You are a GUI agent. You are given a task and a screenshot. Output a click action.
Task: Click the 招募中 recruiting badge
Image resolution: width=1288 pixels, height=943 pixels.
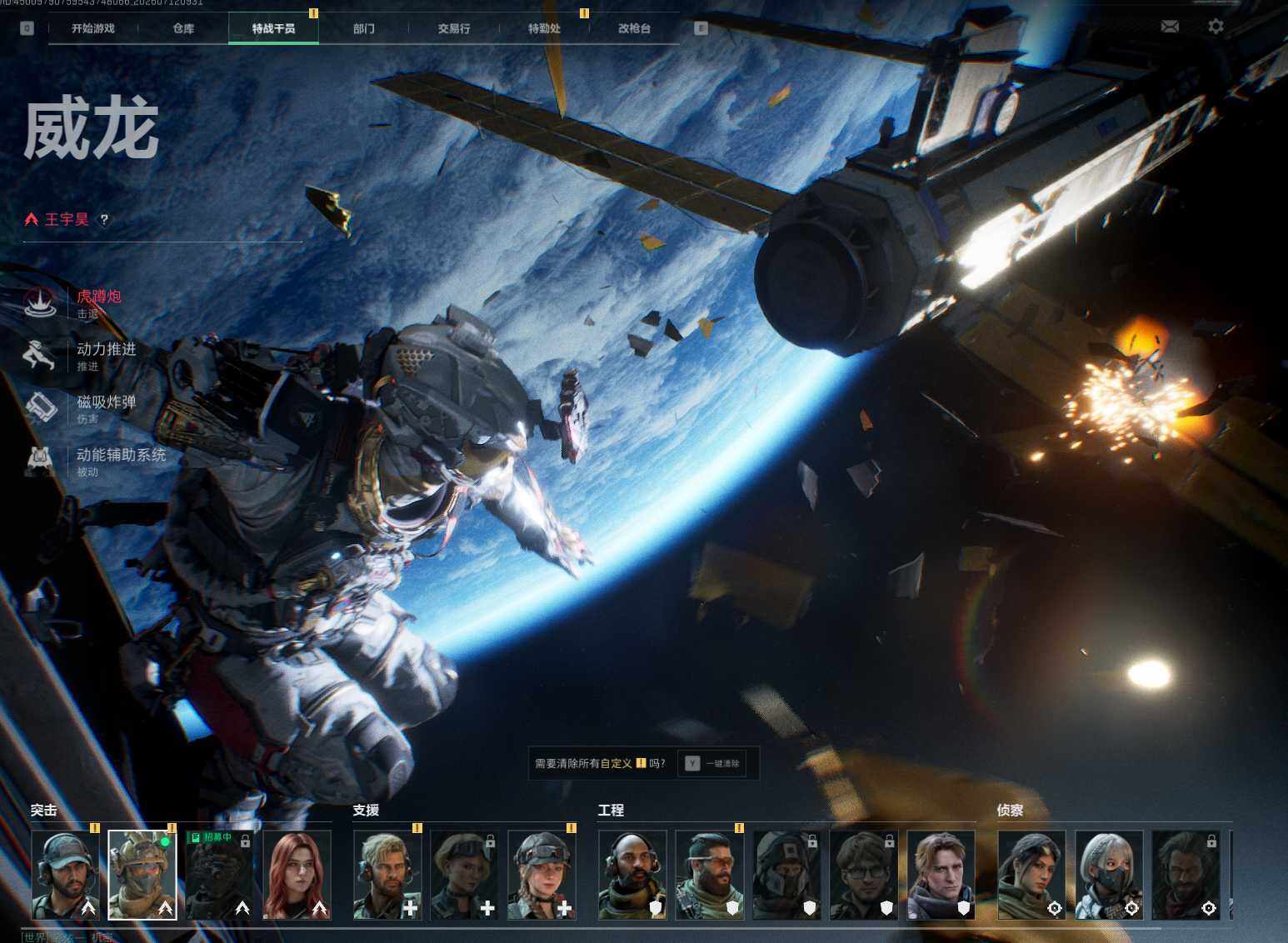(x=211, y=837)
